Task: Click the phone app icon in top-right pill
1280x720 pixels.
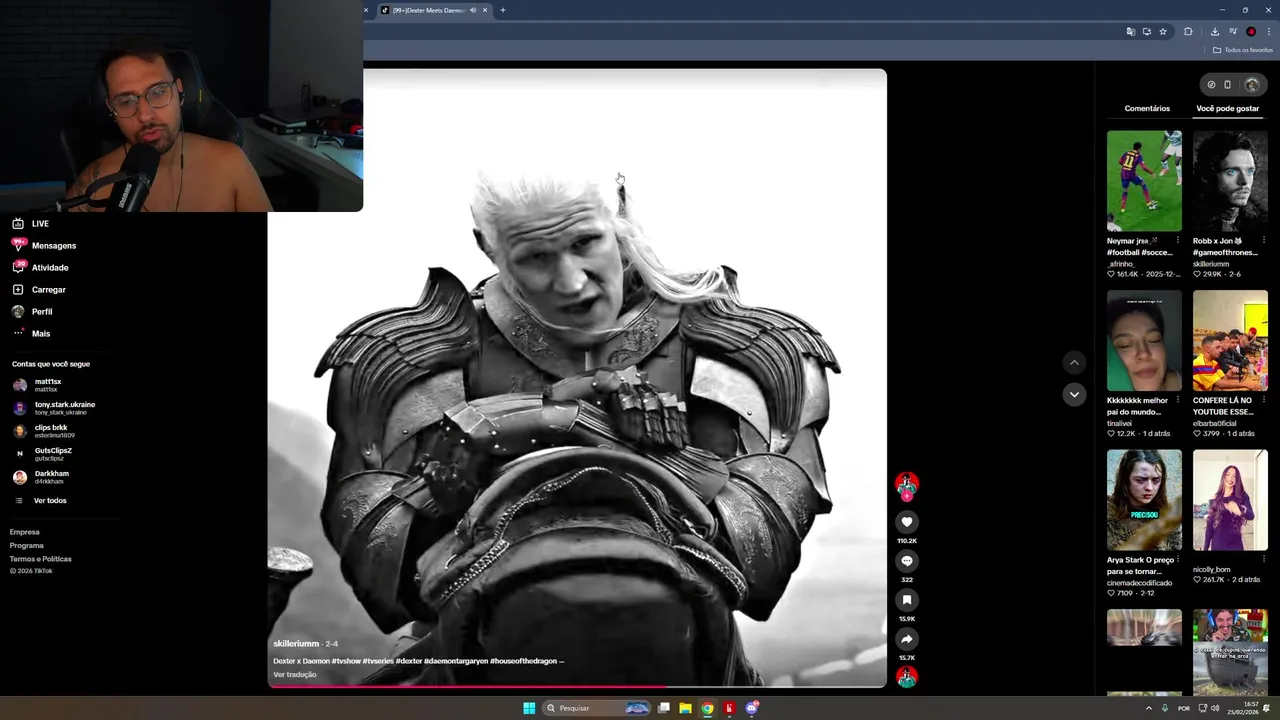Action: [1228, 85]
